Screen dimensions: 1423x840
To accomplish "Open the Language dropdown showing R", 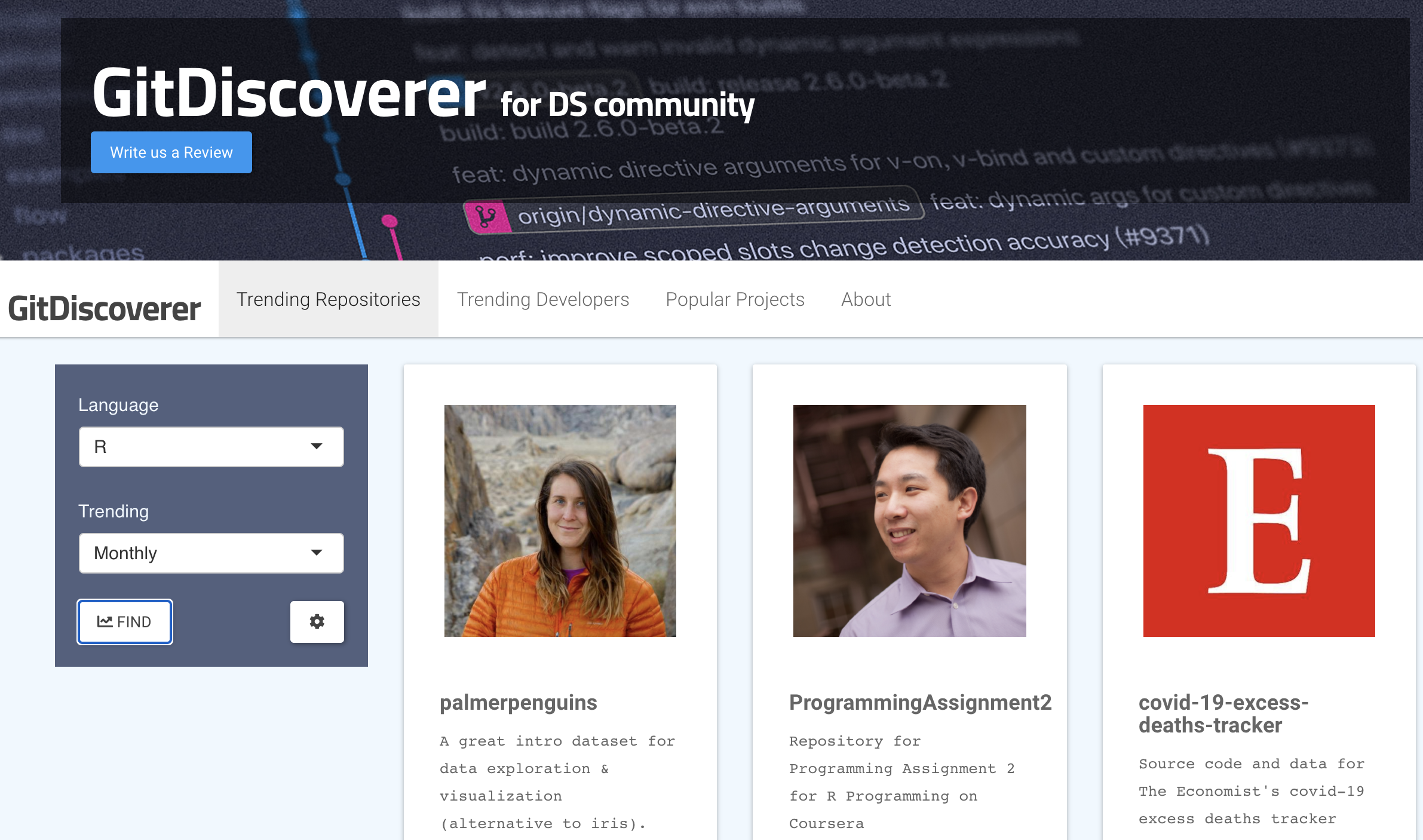I will coord(211,446).
